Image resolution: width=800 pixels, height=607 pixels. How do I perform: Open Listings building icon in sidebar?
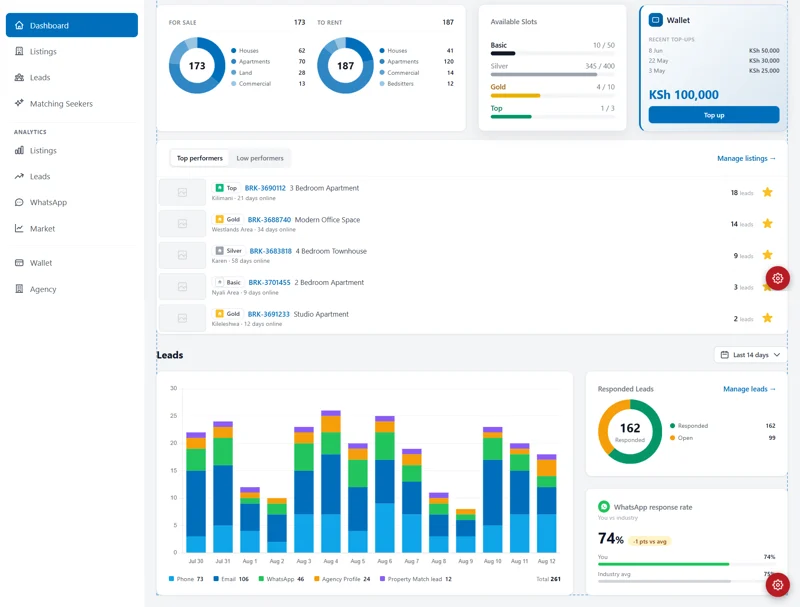click(19, 52)
